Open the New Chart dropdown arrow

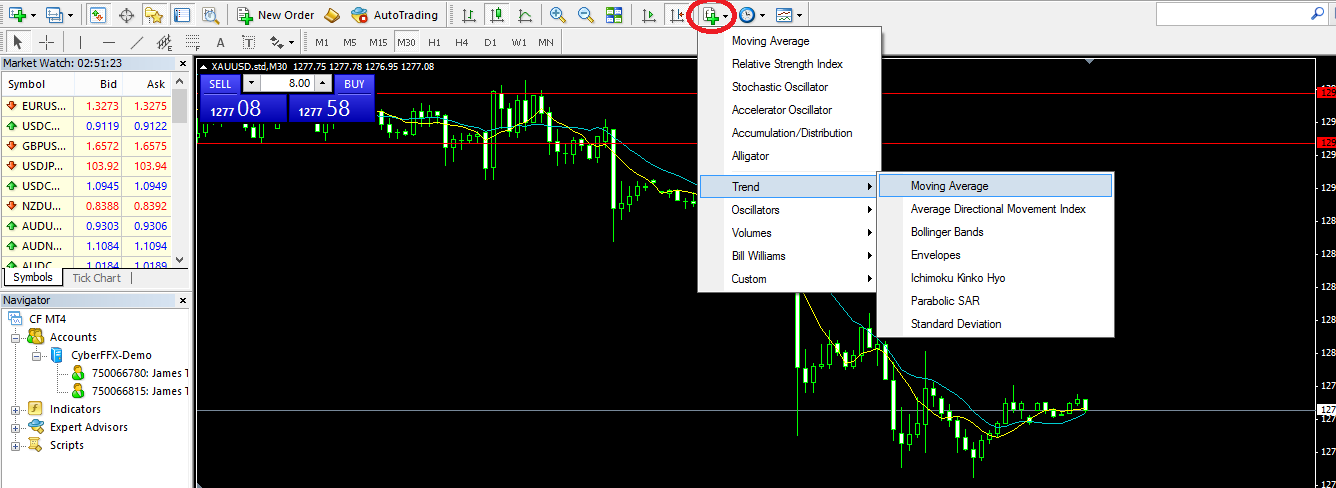point(34,16)
